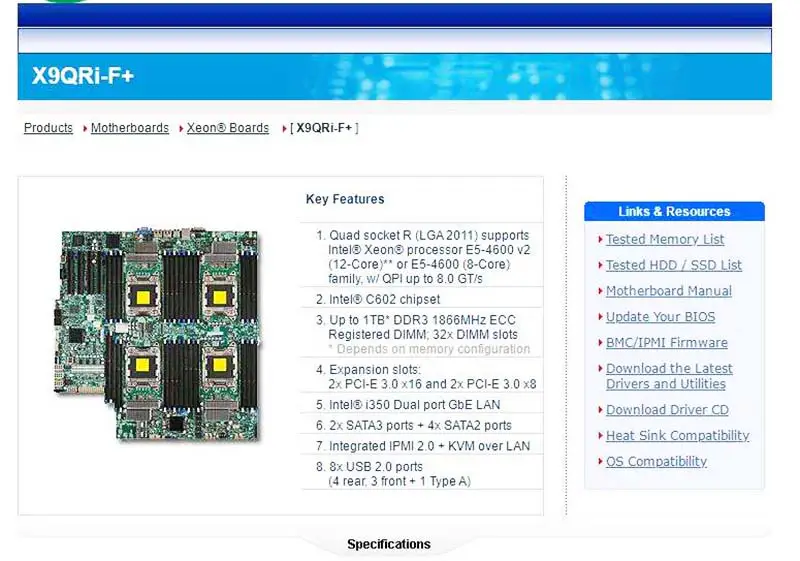Click the Download Driver CD link
Image resolution: width=800 pixels, height=561 pixels.
(x=667, y=410)
